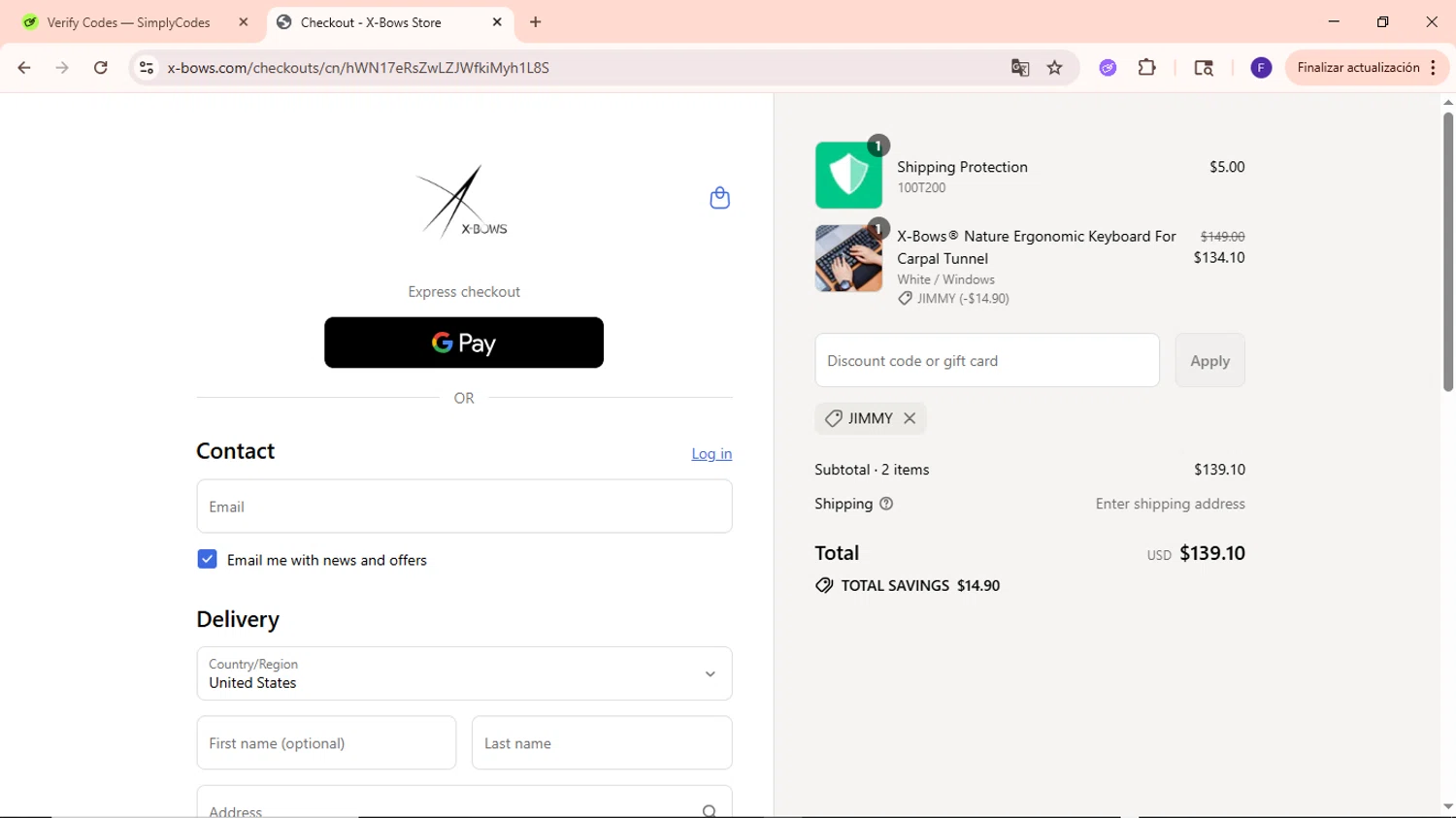
Task: Focus the Discount code or gift card field
Action: pos(987,361)
